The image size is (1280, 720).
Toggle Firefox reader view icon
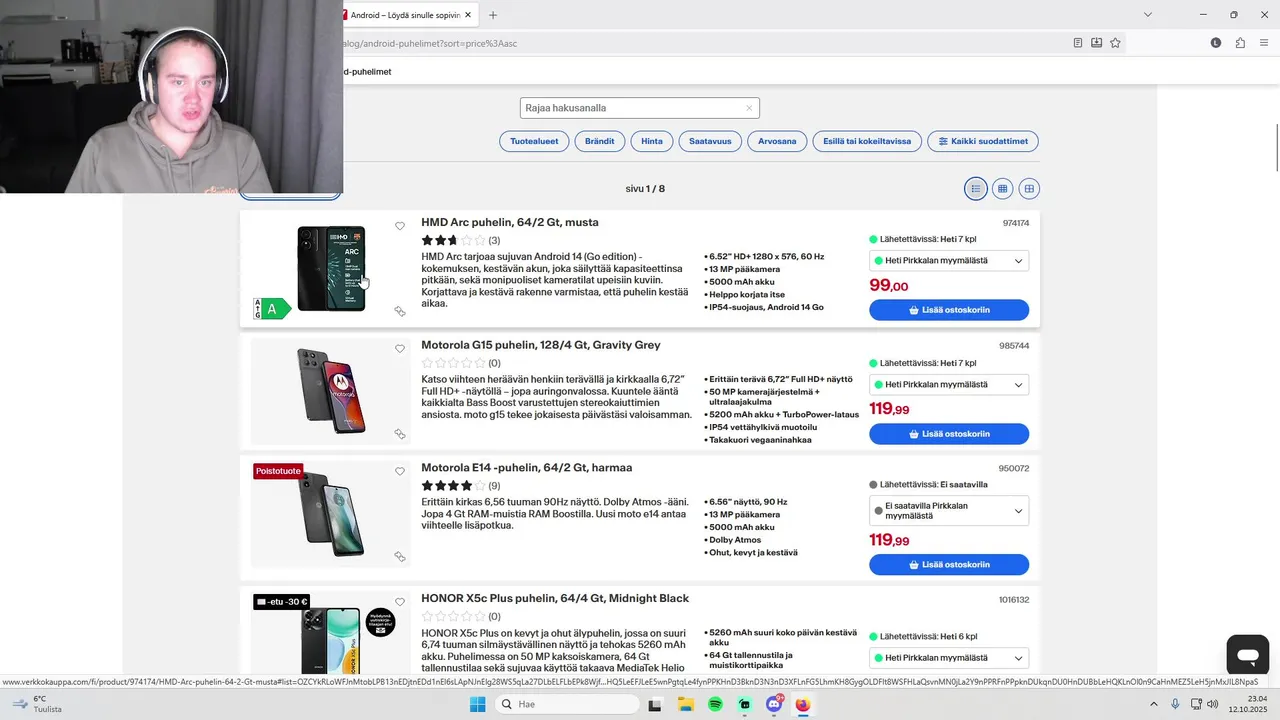click(1078, 43)
